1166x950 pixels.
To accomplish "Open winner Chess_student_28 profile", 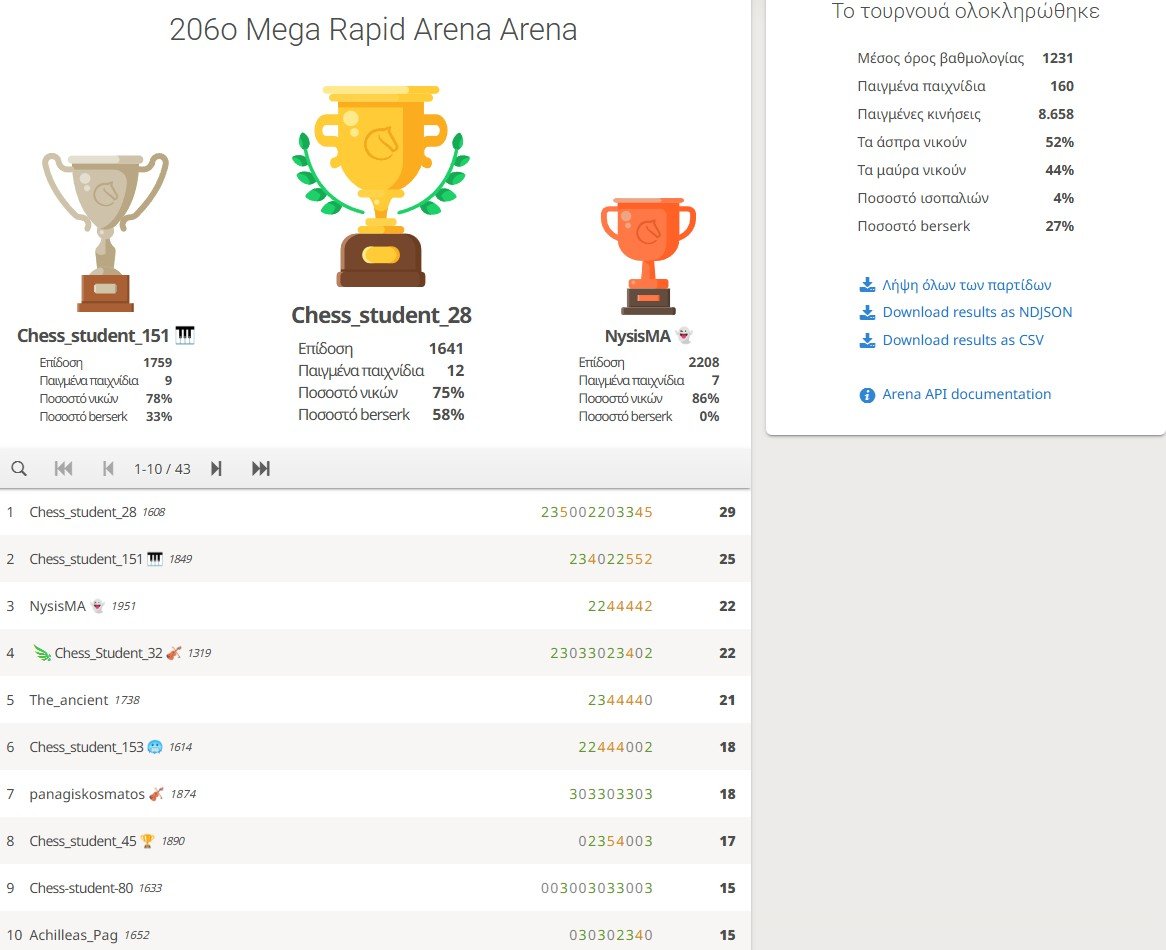I will click(381, 315).
